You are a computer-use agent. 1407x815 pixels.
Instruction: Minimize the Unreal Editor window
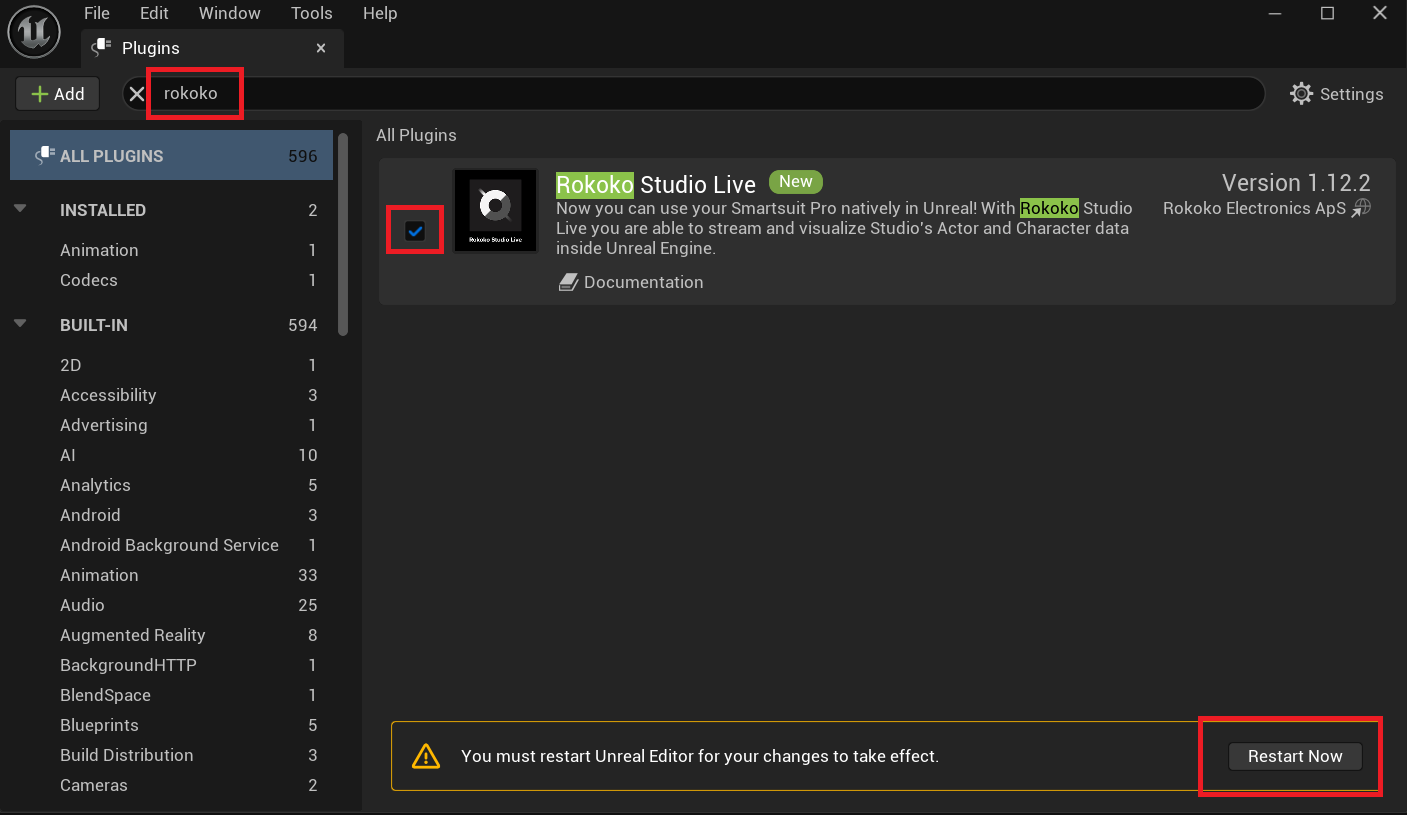1274,13
